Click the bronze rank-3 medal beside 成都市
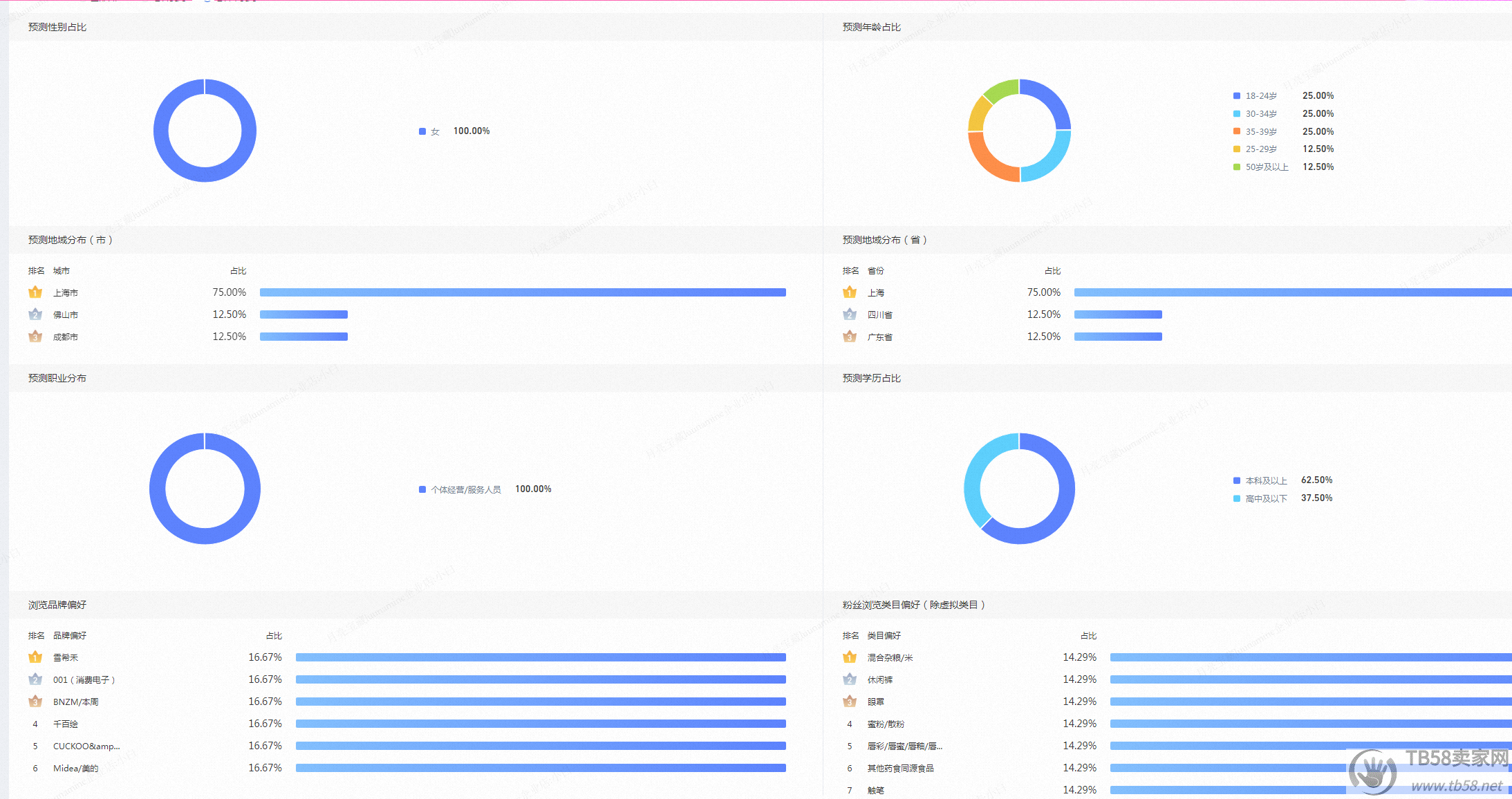The height and width of the screenshot is (799, 1512). click(x=35, y=337)
